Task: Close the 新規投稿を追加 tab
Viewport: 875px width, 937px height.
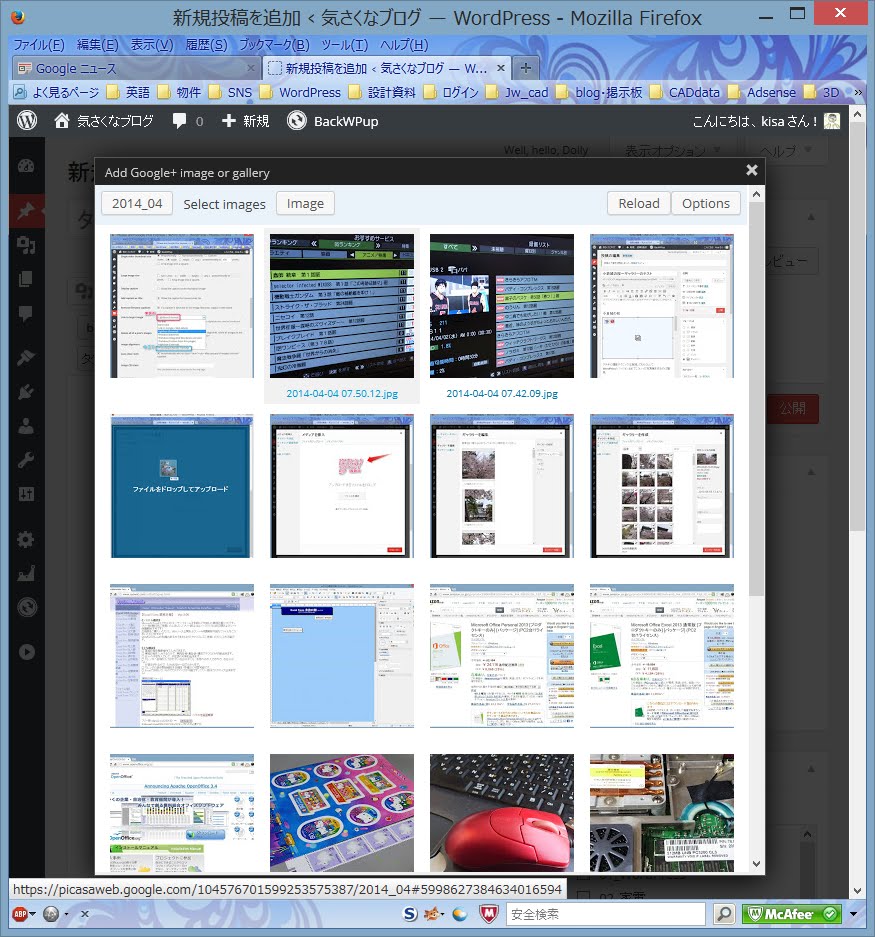Action: coord(501,68)
